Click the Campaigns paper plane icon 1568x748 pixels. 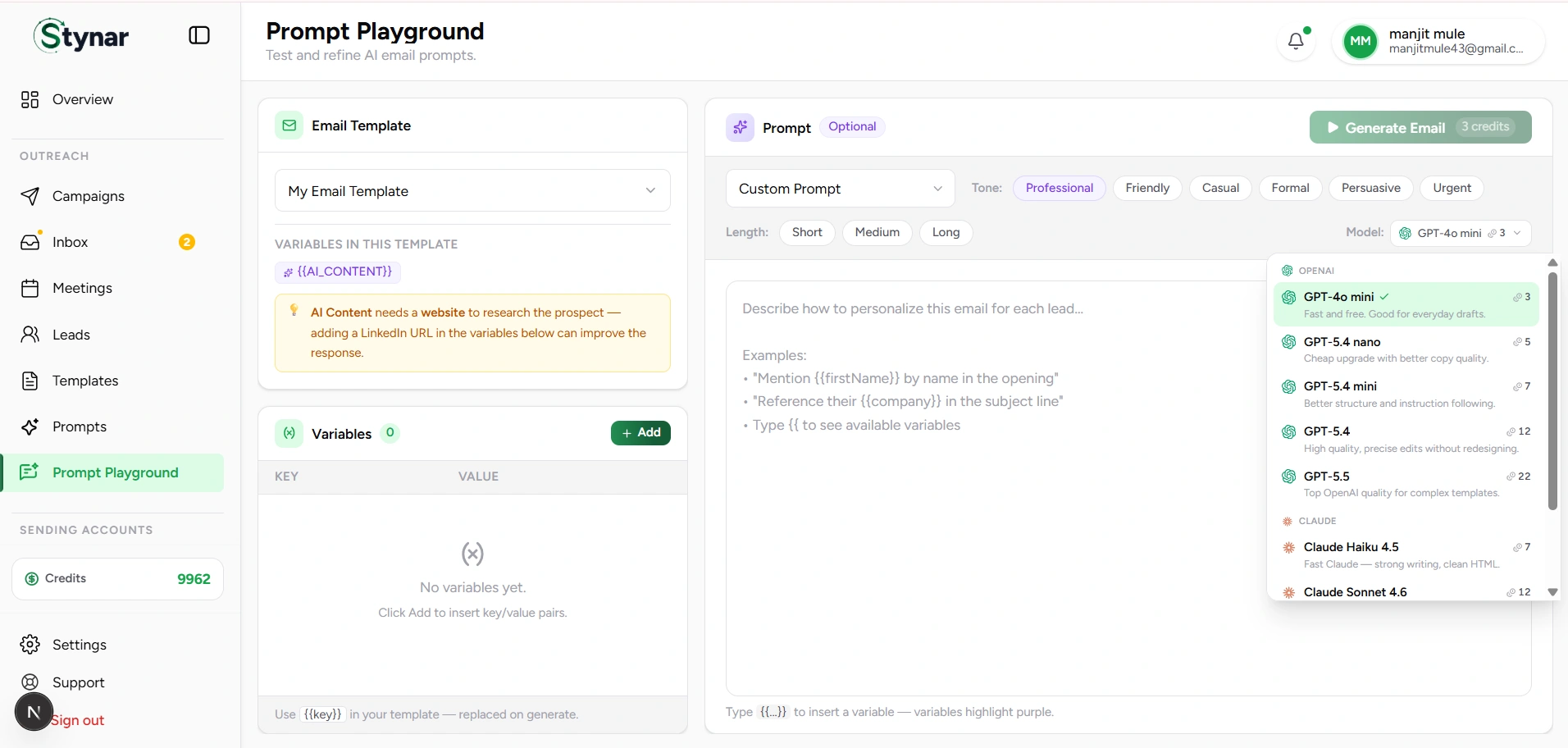(x=30, y=196)
